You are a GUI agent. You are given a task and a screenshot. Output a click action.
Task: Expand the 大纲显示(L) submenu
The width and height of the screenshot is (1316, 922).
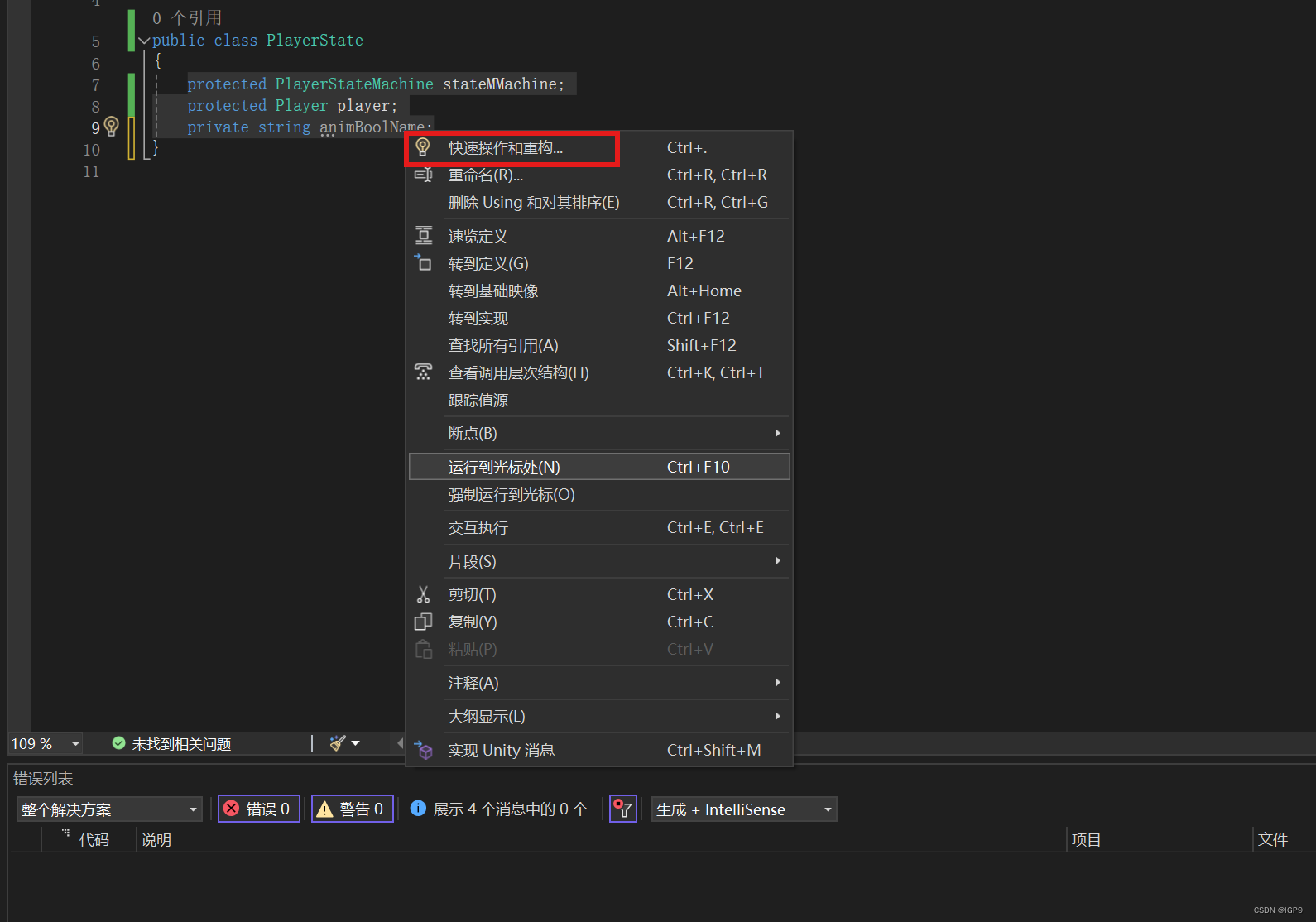pos(599,716)
